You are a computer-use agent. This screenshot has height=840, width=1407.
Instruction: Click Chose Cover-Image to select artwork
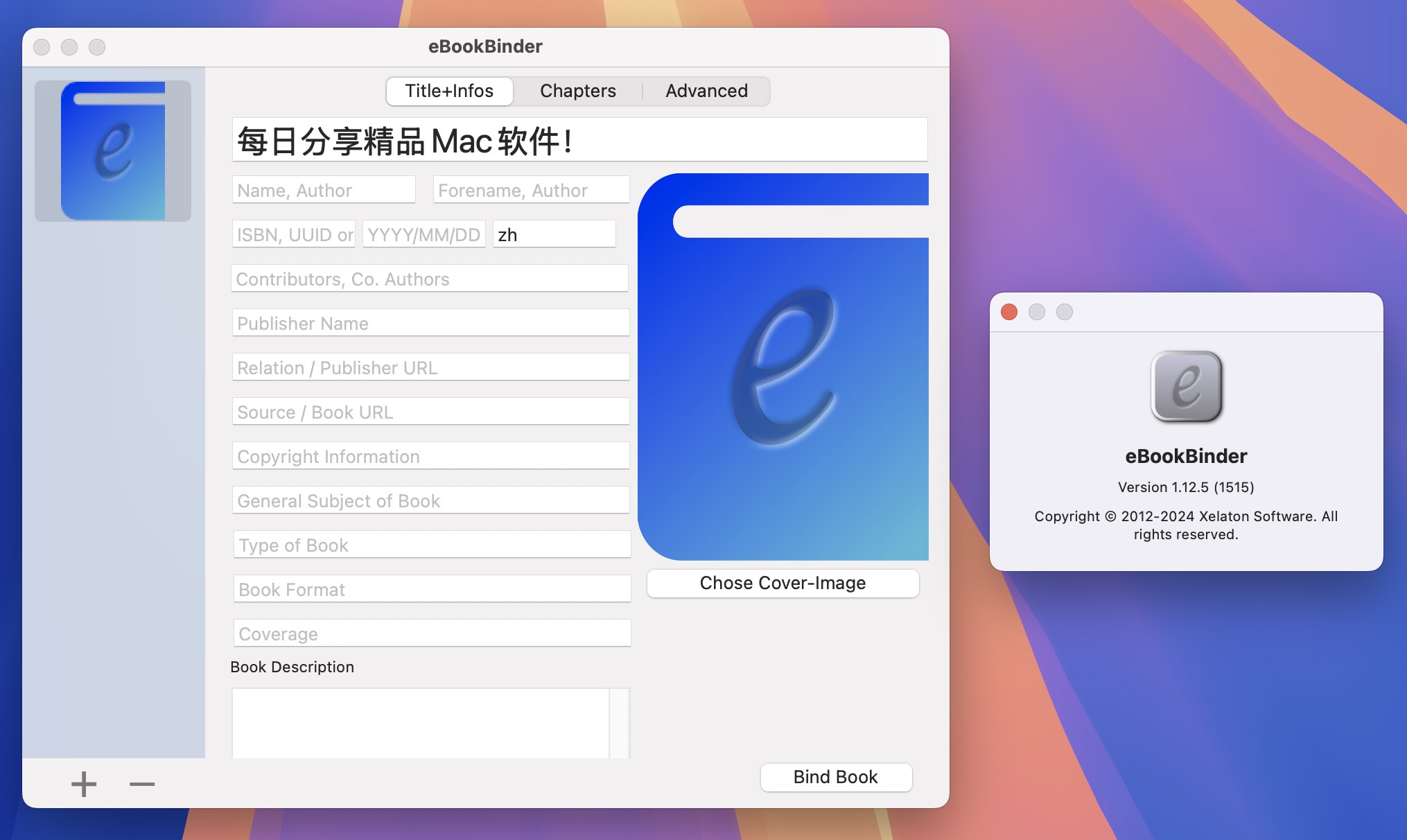tap(783, 582)
